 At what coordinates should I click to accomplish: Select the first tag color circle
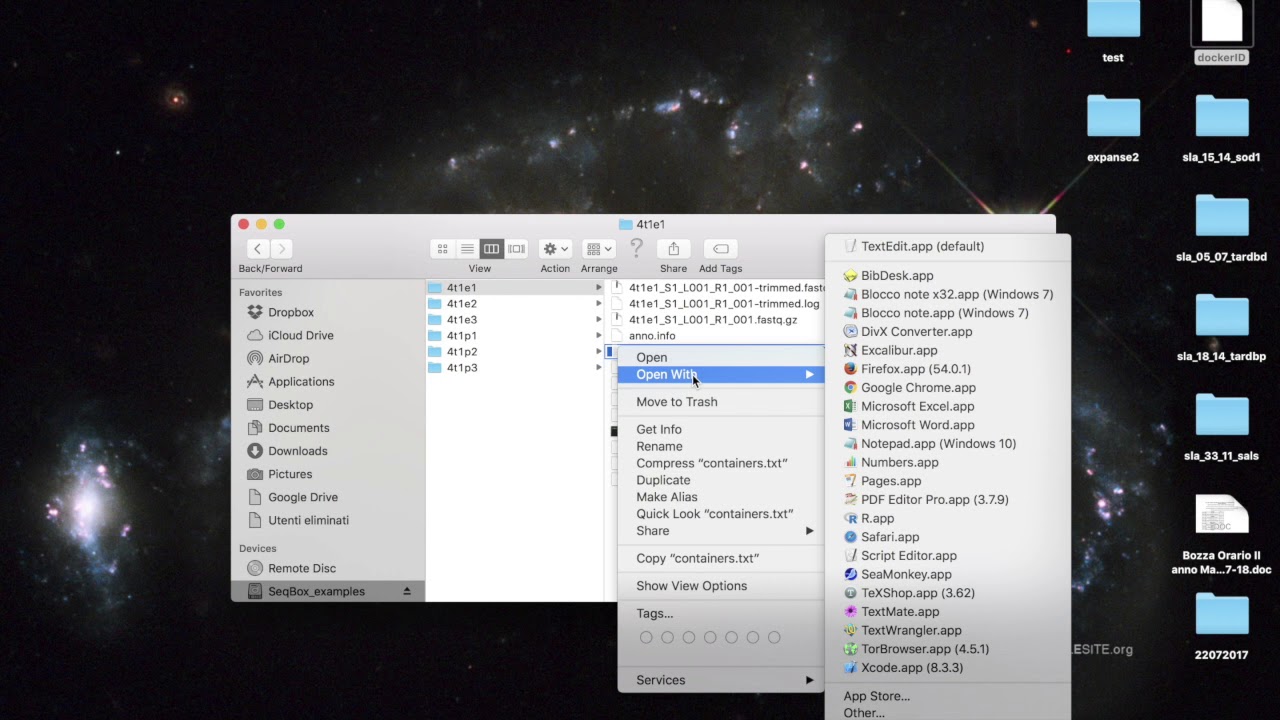[646, 637]
